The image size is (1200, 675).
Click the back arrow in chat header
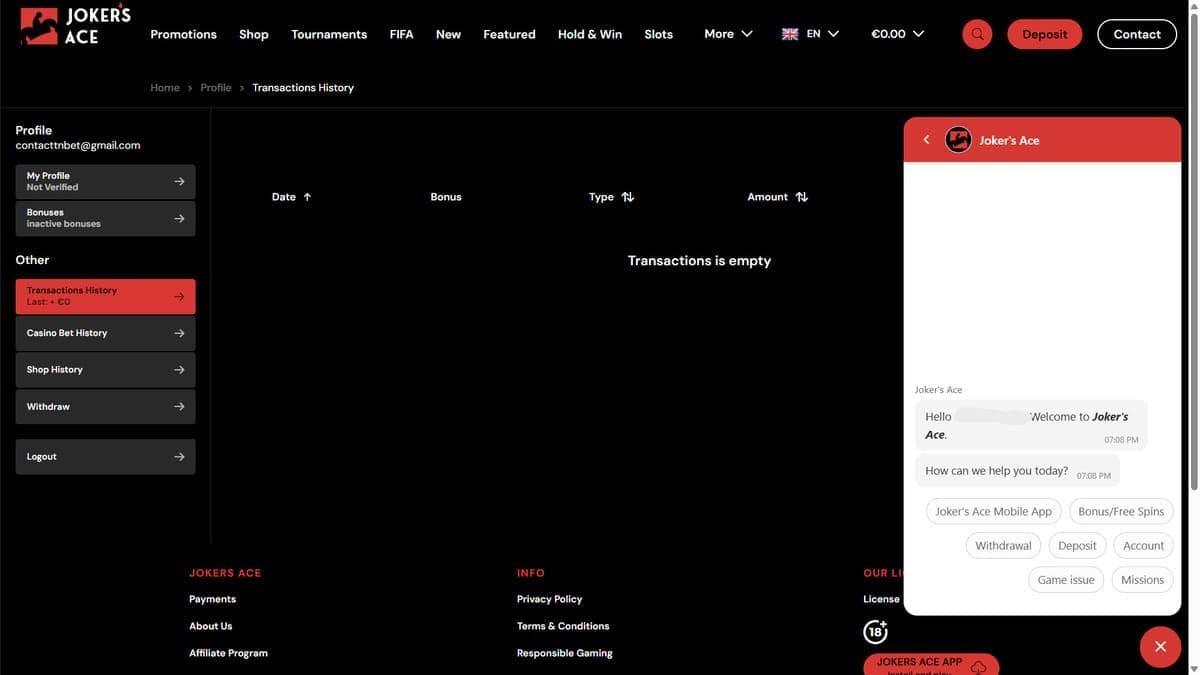[926, 140]
